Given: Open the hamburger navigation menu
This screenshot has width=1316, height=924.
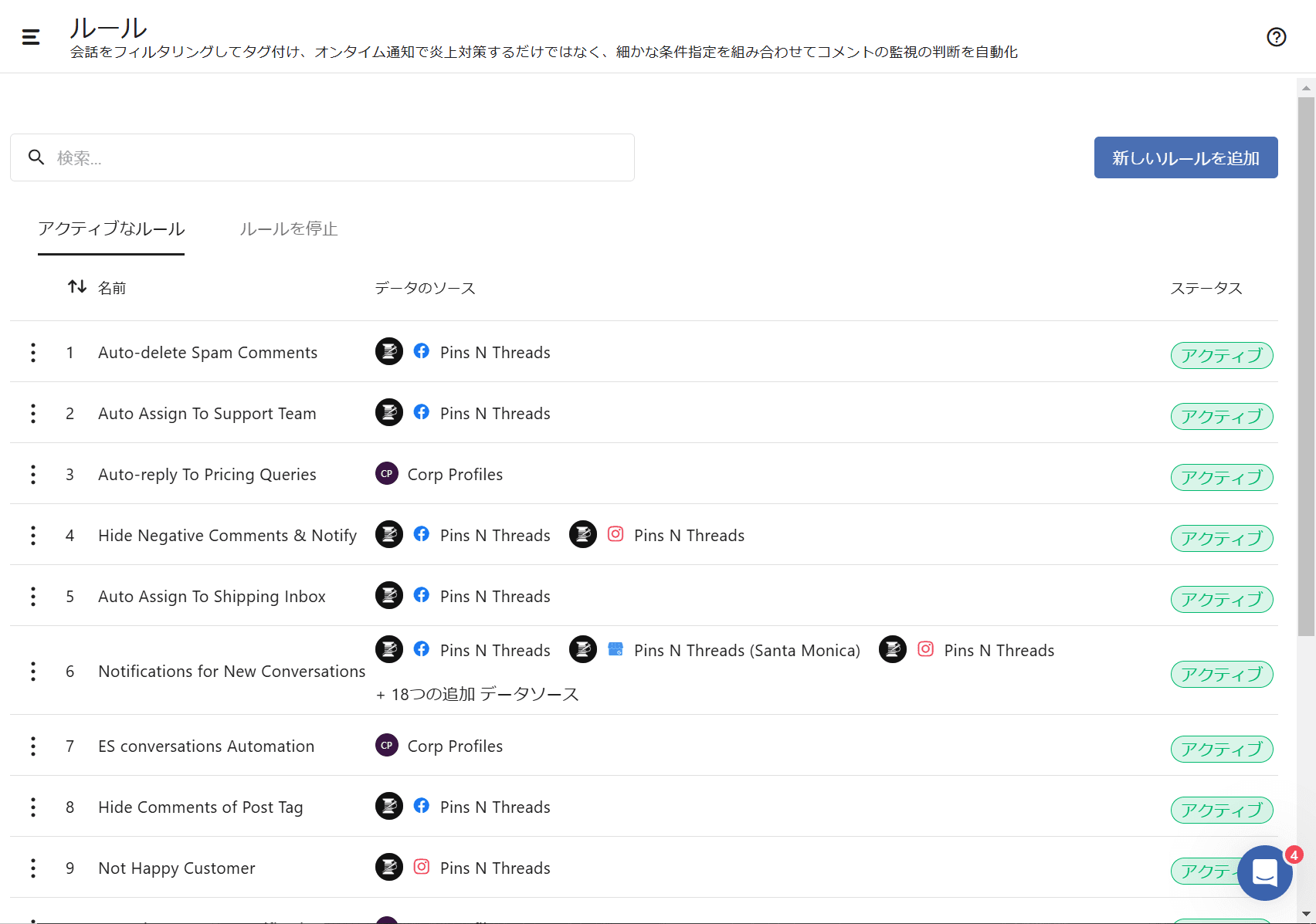Looking at the screenshot, I should [x=31, y=36].
